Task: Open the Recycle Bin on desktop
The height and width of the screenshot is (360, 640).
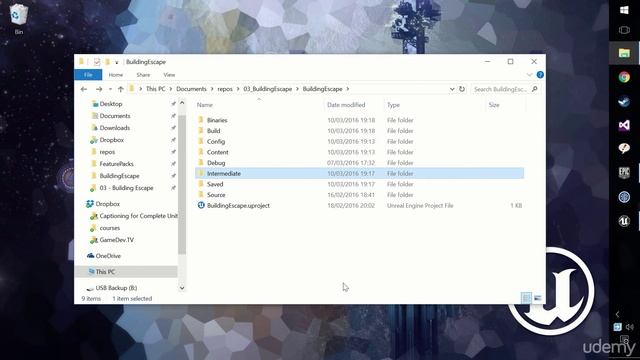Action: [x=18, y=18]
